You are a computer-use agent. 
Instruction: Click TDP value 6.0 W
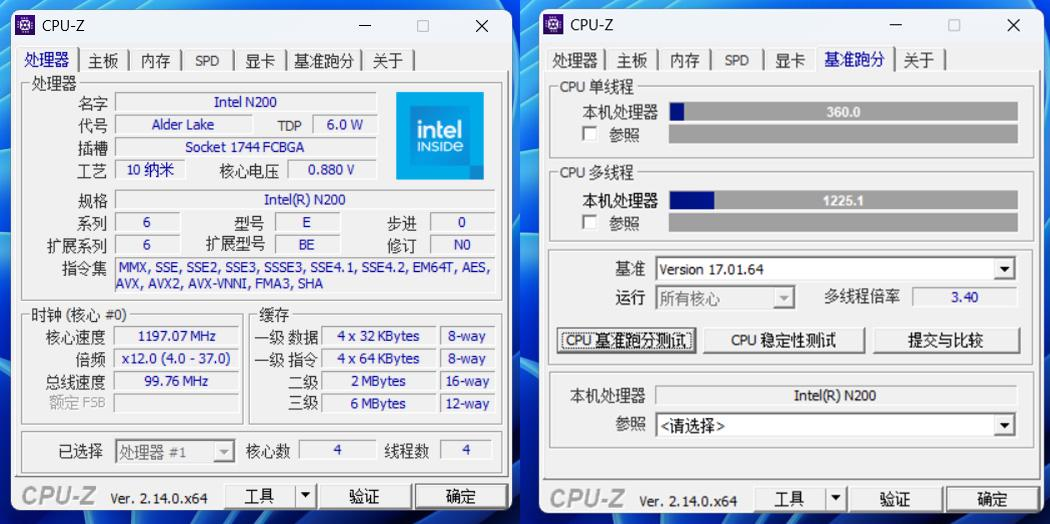tap(344, 124)
